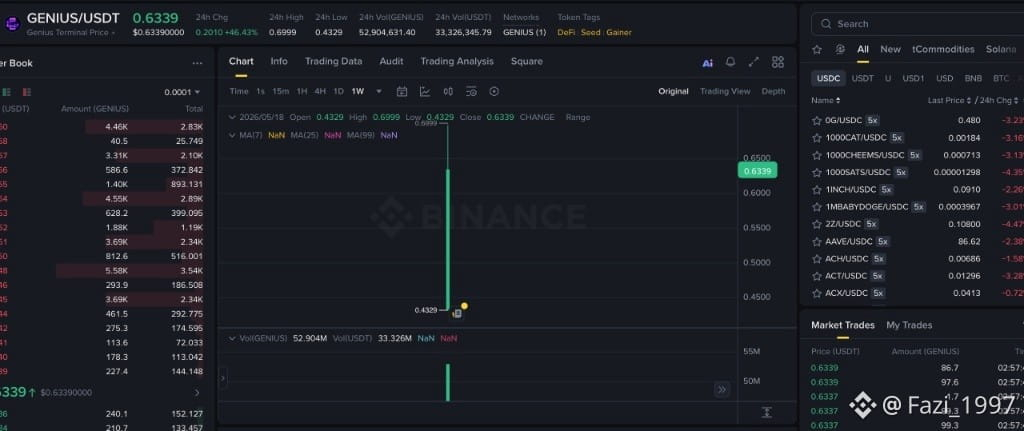Open the Trading Data tab
This screenshot has height=431, width=1024.
pos(333,61)
